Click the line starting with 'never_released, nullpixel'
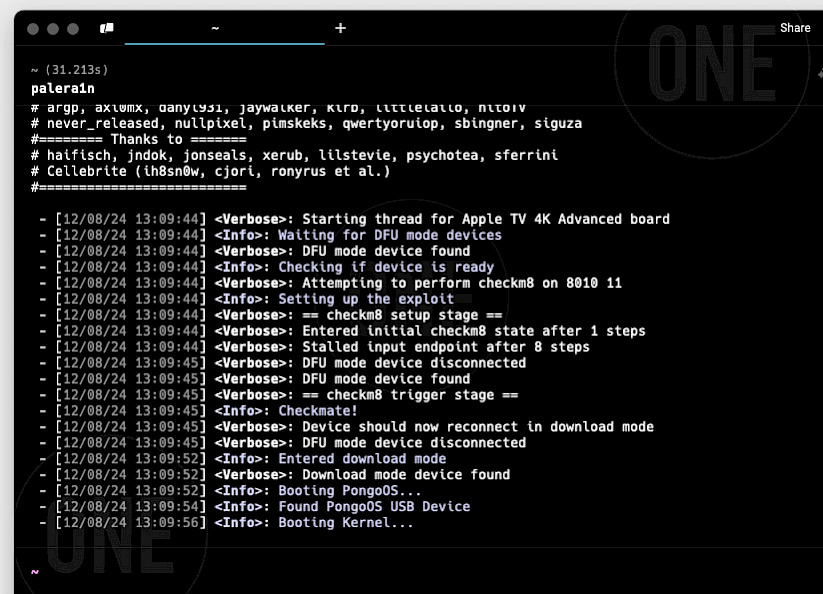 307,124
